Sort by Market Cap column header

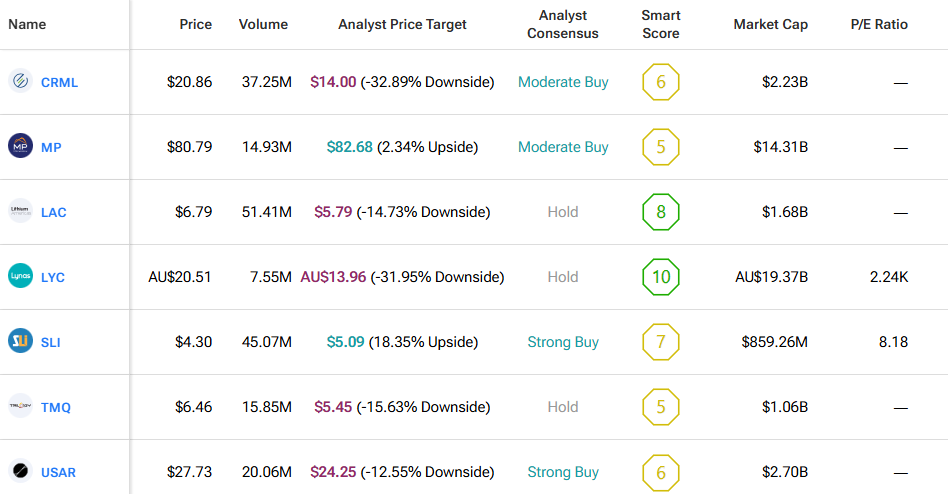point(770,24)
